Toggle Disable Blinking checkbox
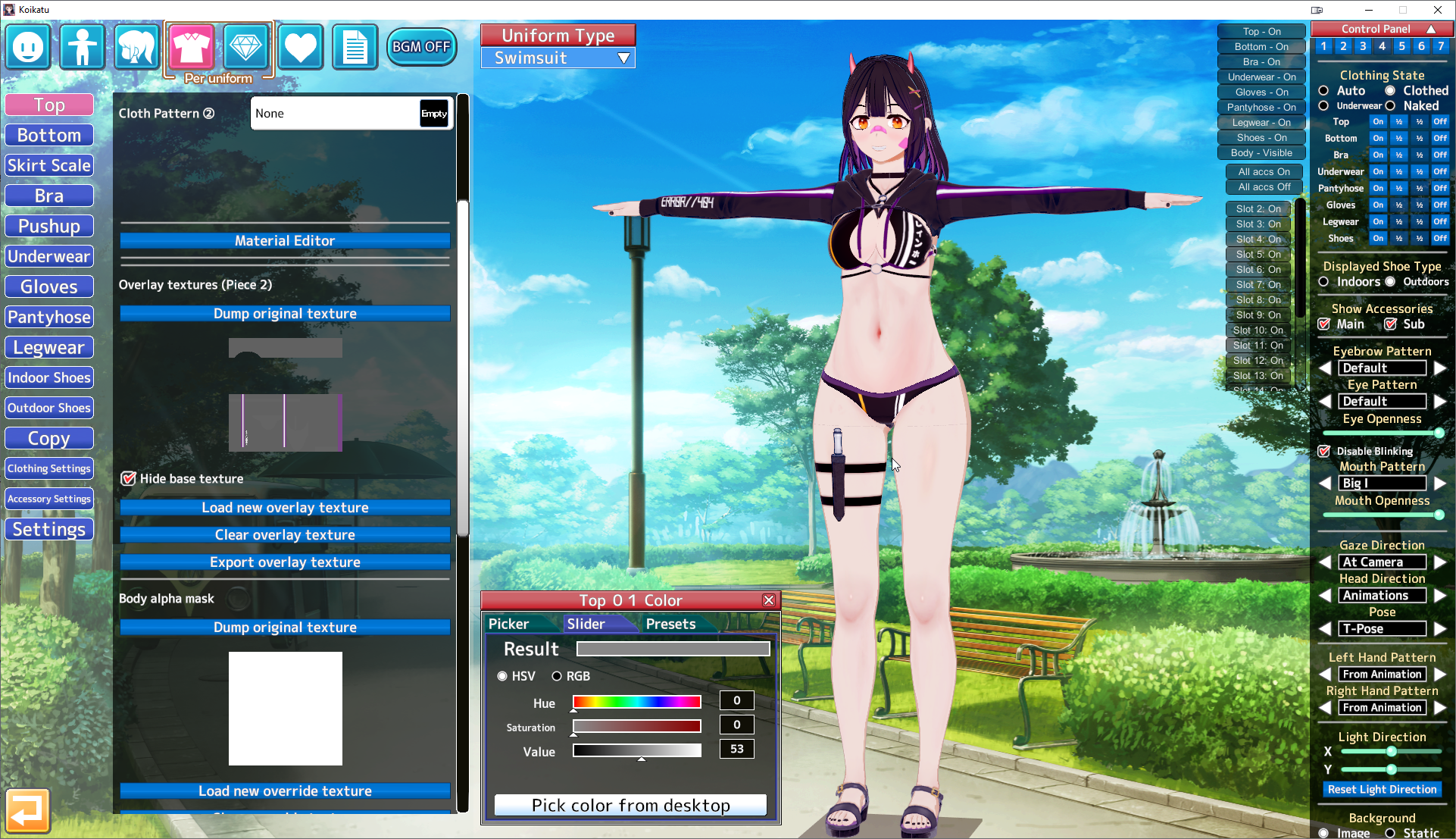The height and width of the screenshot is (839, 1456). (x=1324, y=451)
